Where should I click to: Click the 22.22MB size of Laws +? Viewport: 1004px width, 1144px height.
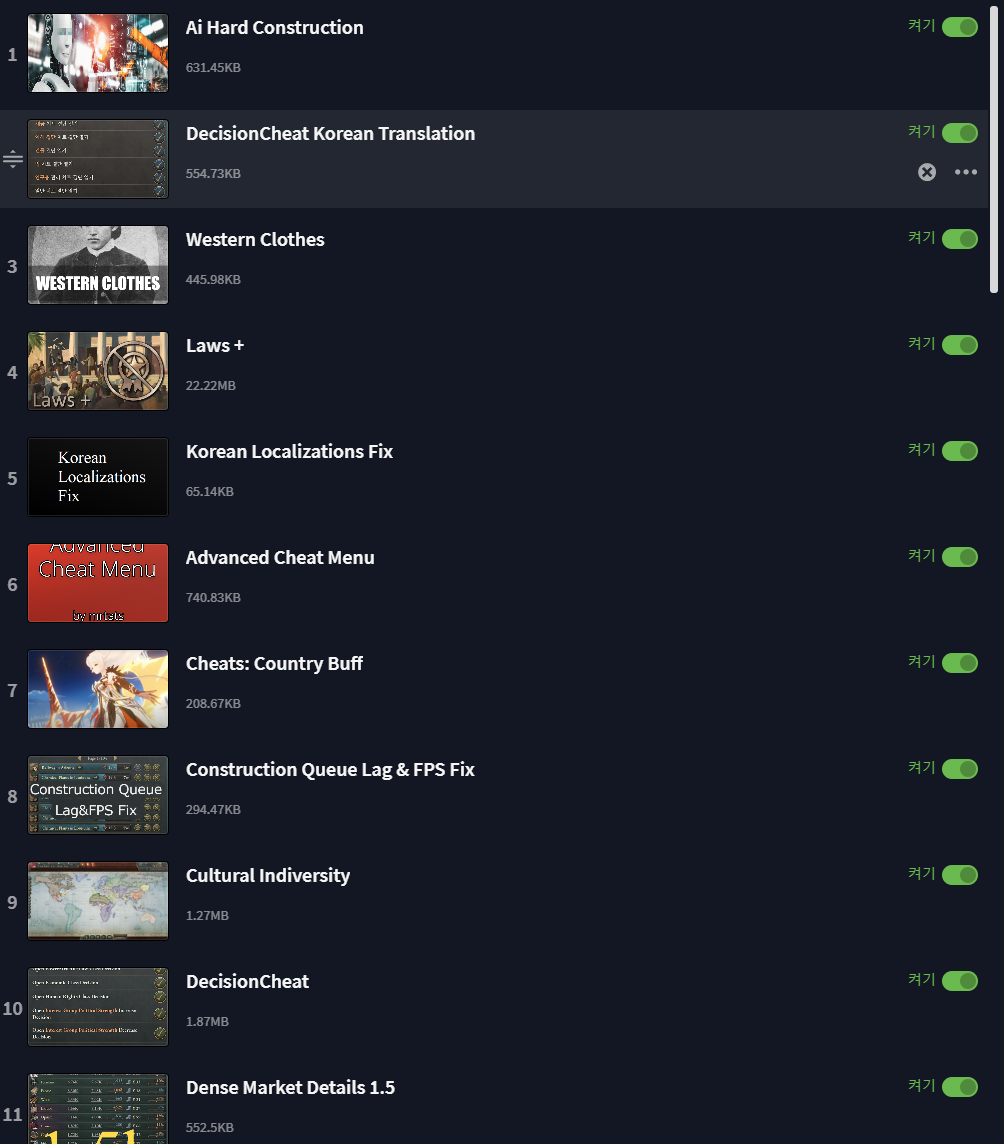click(210, 385)
